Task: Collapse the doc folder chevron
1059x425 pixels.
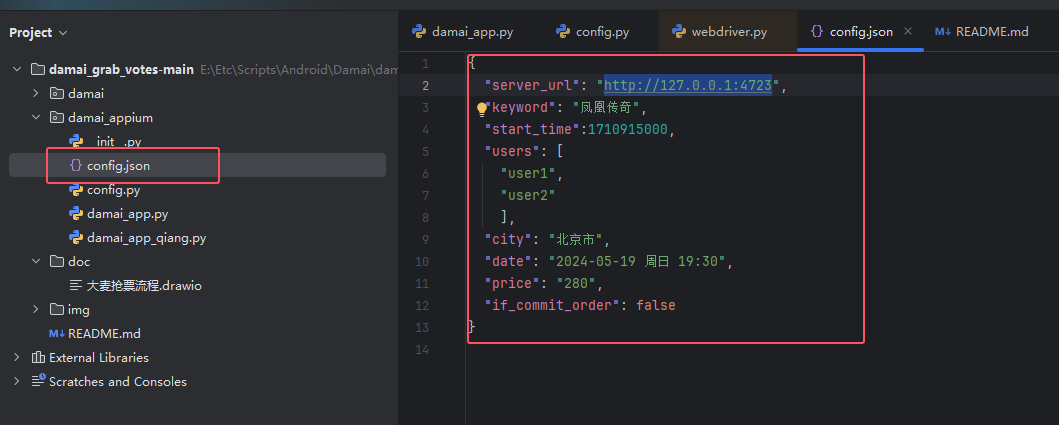Action: (x=36, y=261)
